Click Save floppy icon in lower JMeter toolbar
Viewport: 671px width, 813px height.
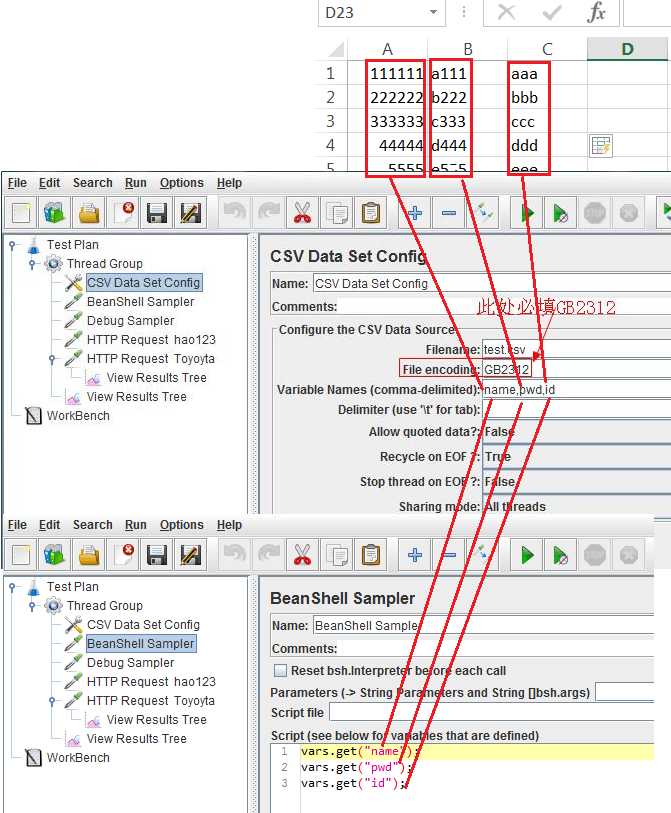[x=157, y=555]
